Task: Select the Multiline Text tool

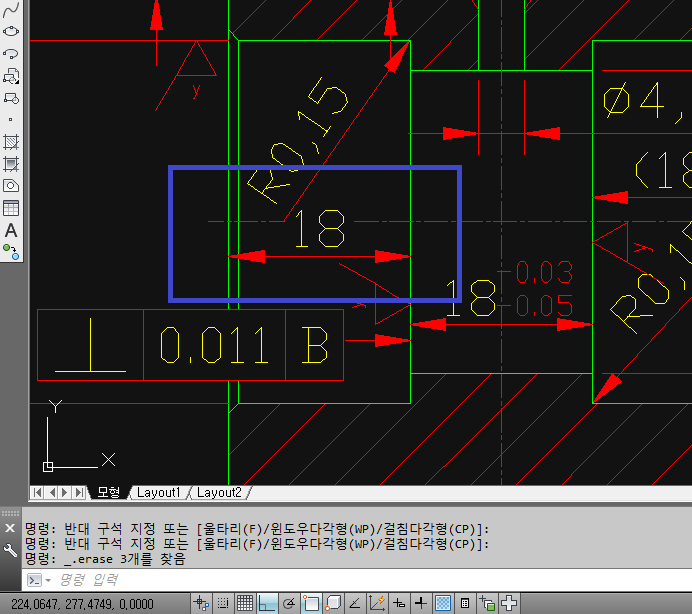Action: point(11,230)
